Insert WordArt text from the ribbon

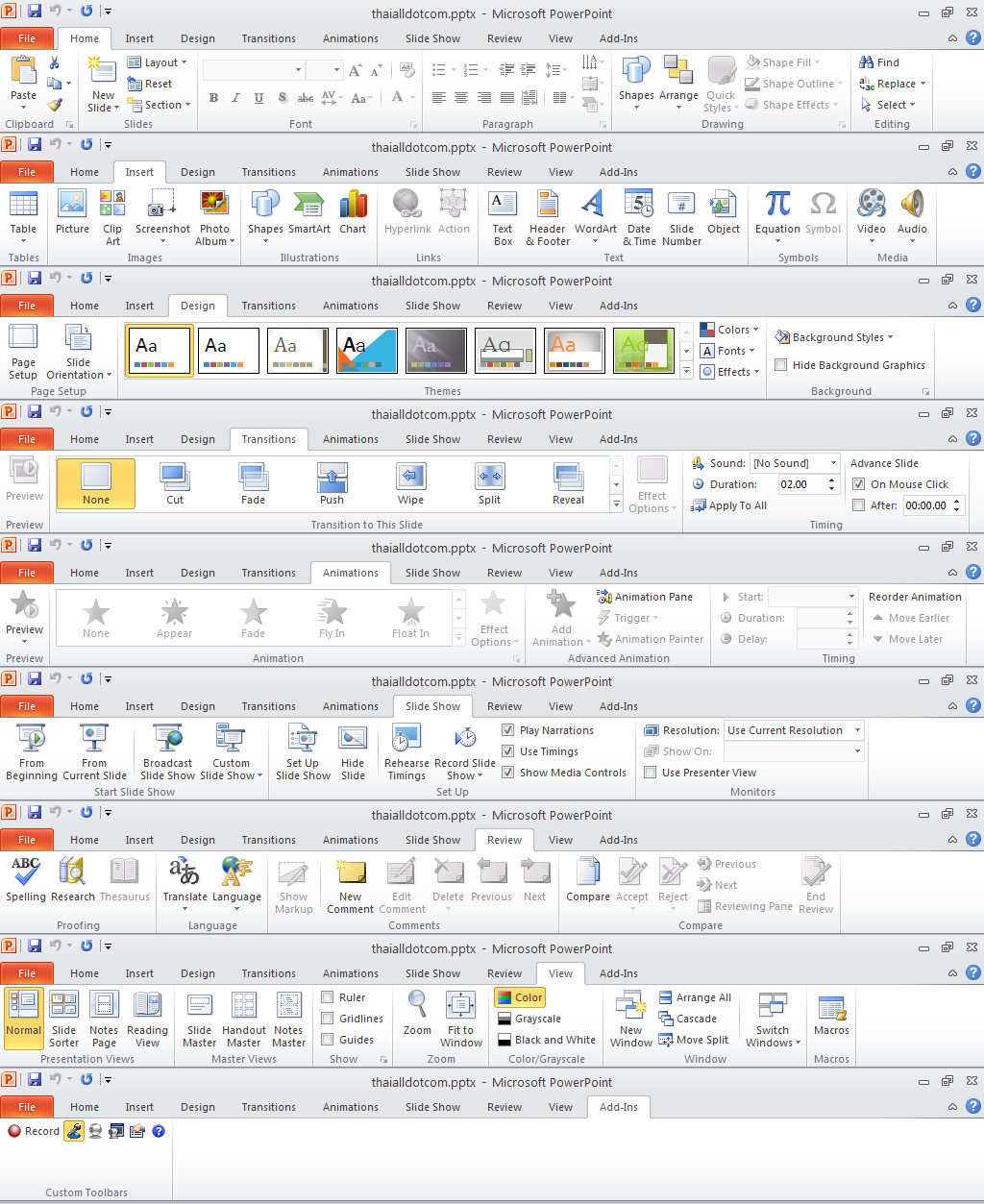(595, 215)
